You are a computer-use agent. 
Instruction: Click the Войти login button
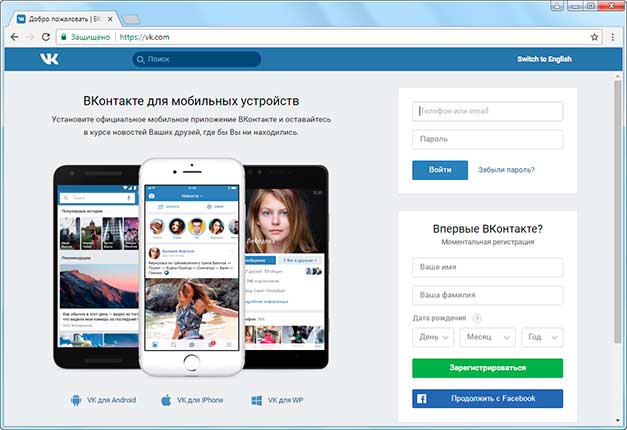click(x=440, y=170)
